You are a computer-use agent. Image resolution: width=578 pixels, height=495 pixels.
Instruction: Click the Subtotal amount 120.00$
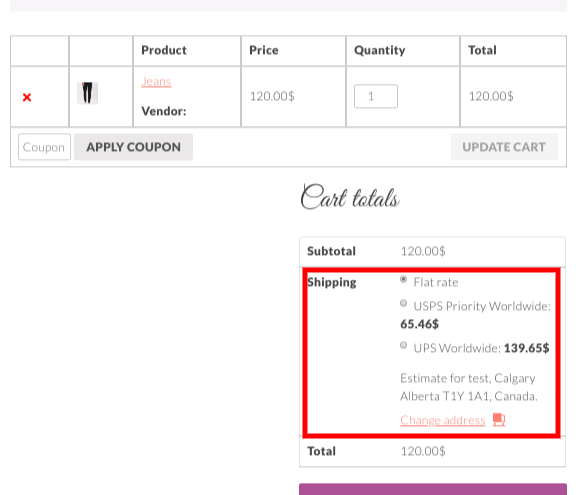[423, 251]
